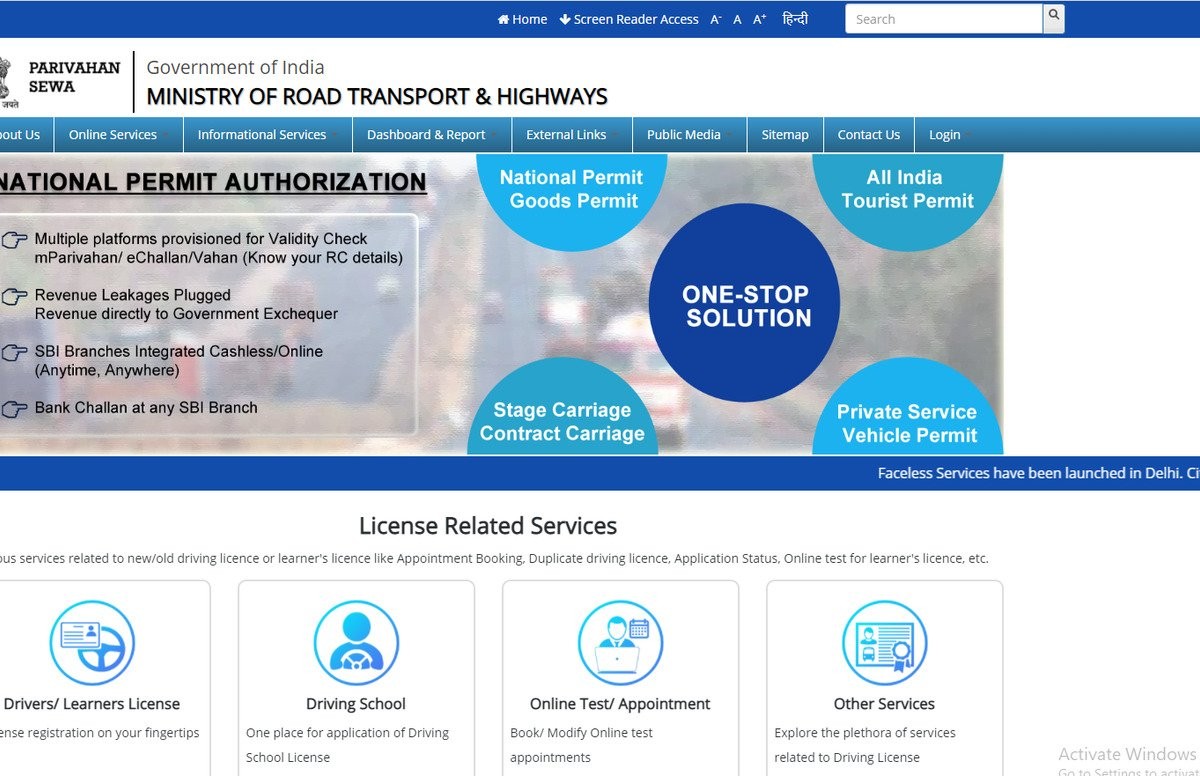Increase font size with A+ control
This screenshot has width=1200, height=776.
[x=759, y=20]
